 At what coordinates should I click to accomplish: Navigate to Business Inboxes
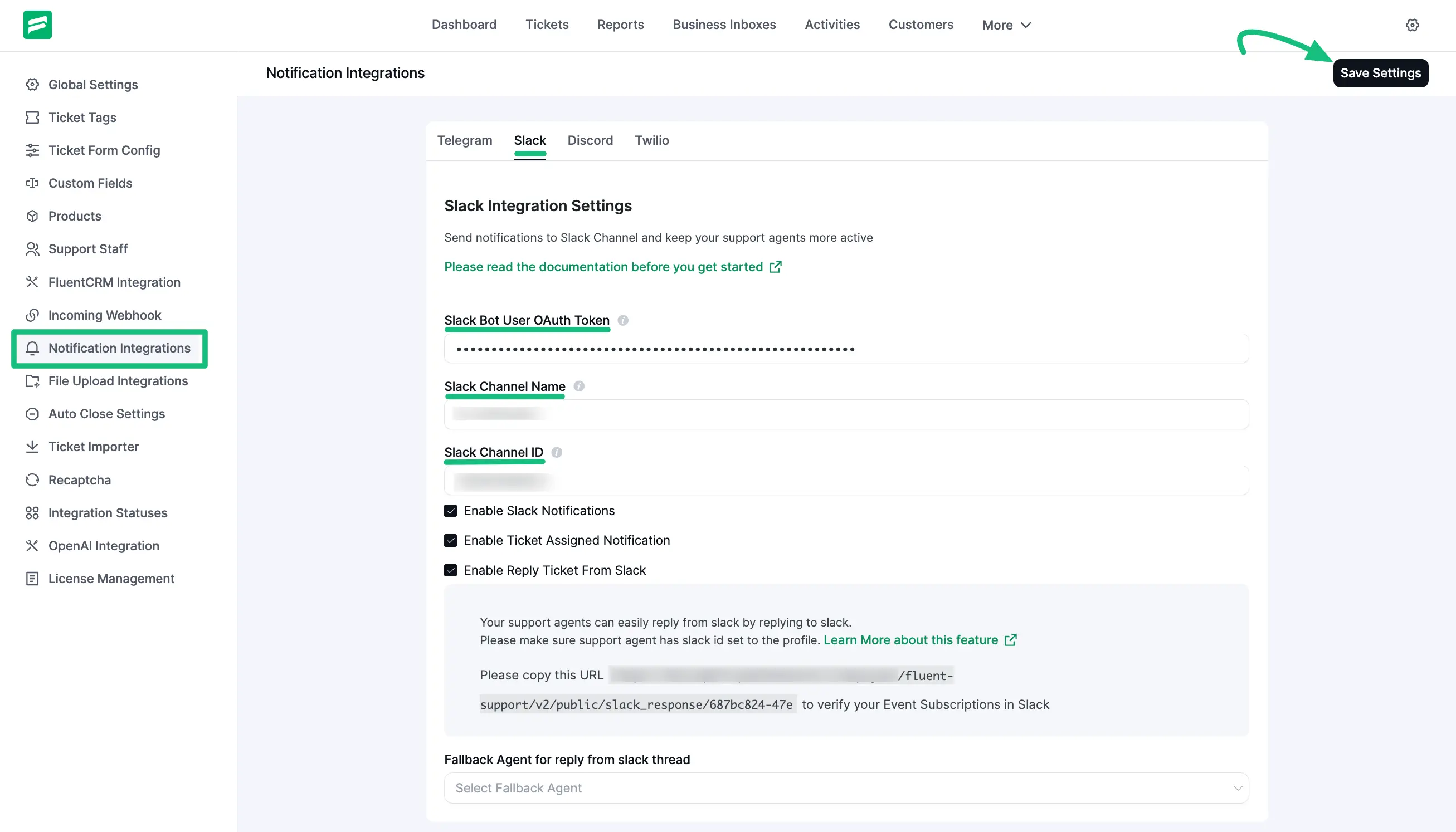724,25
